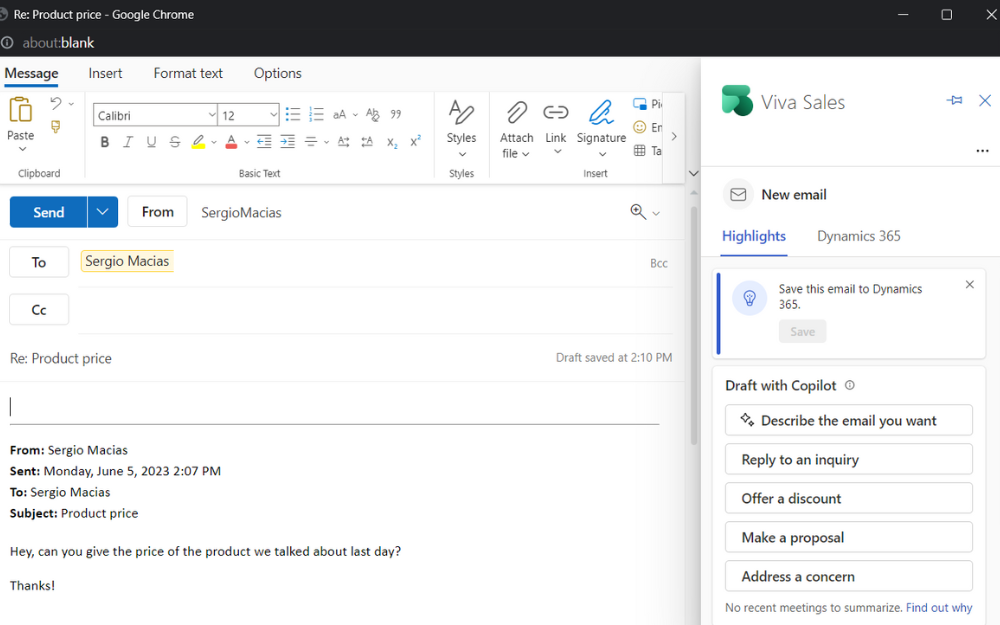Undo the last action
The width and height of the screenshot is (1000, 625).
coord(56,103)
